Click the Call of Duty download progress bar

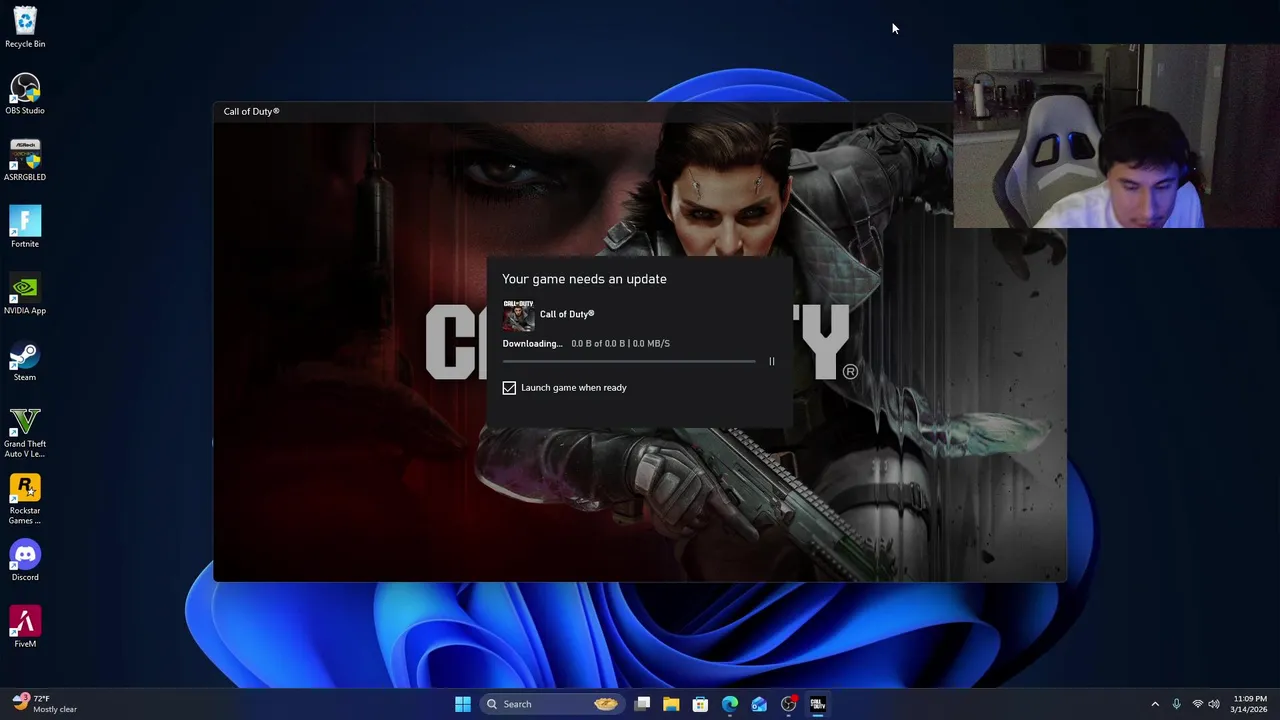coord(629,361)
